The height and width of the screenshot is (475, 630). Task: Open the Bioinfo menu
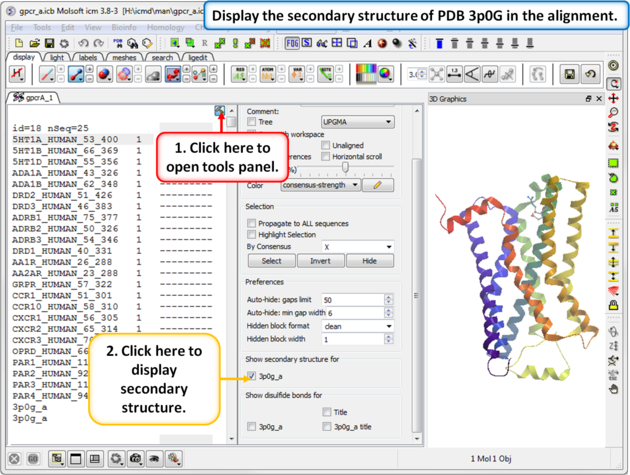coord(124,28)
